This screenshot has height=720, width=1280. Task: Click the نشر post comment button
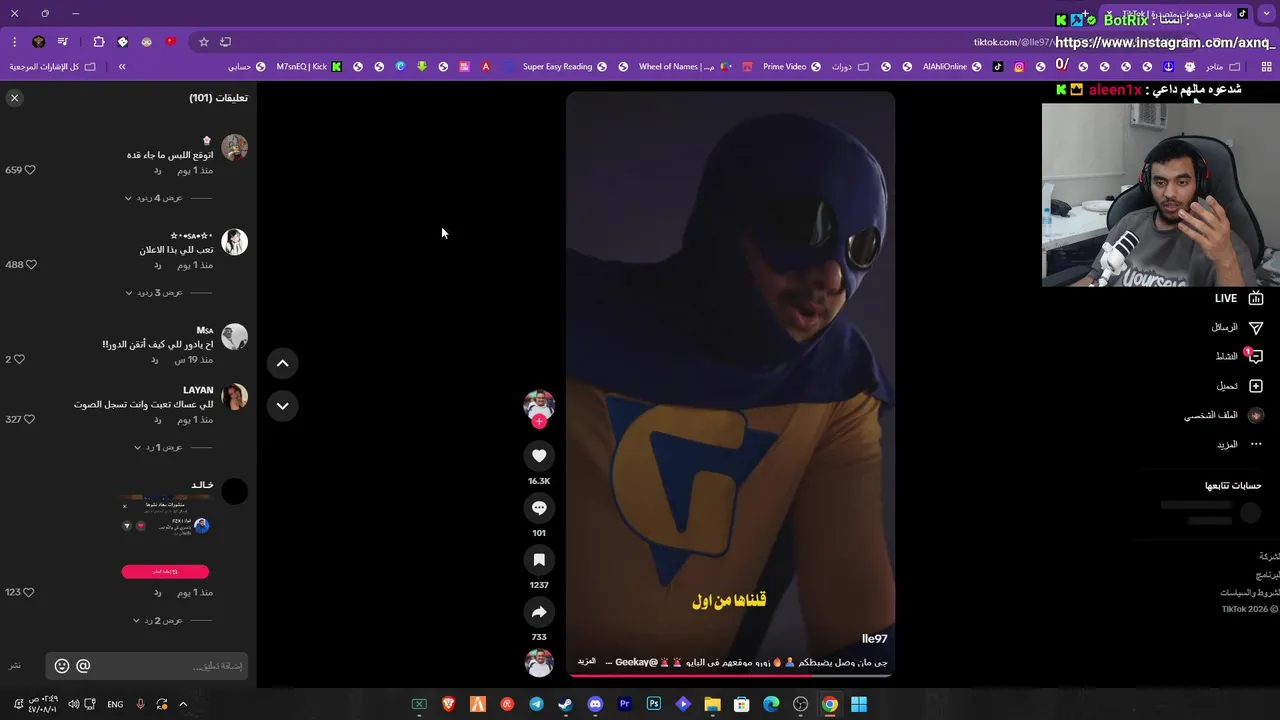click(x=15, y=666)
